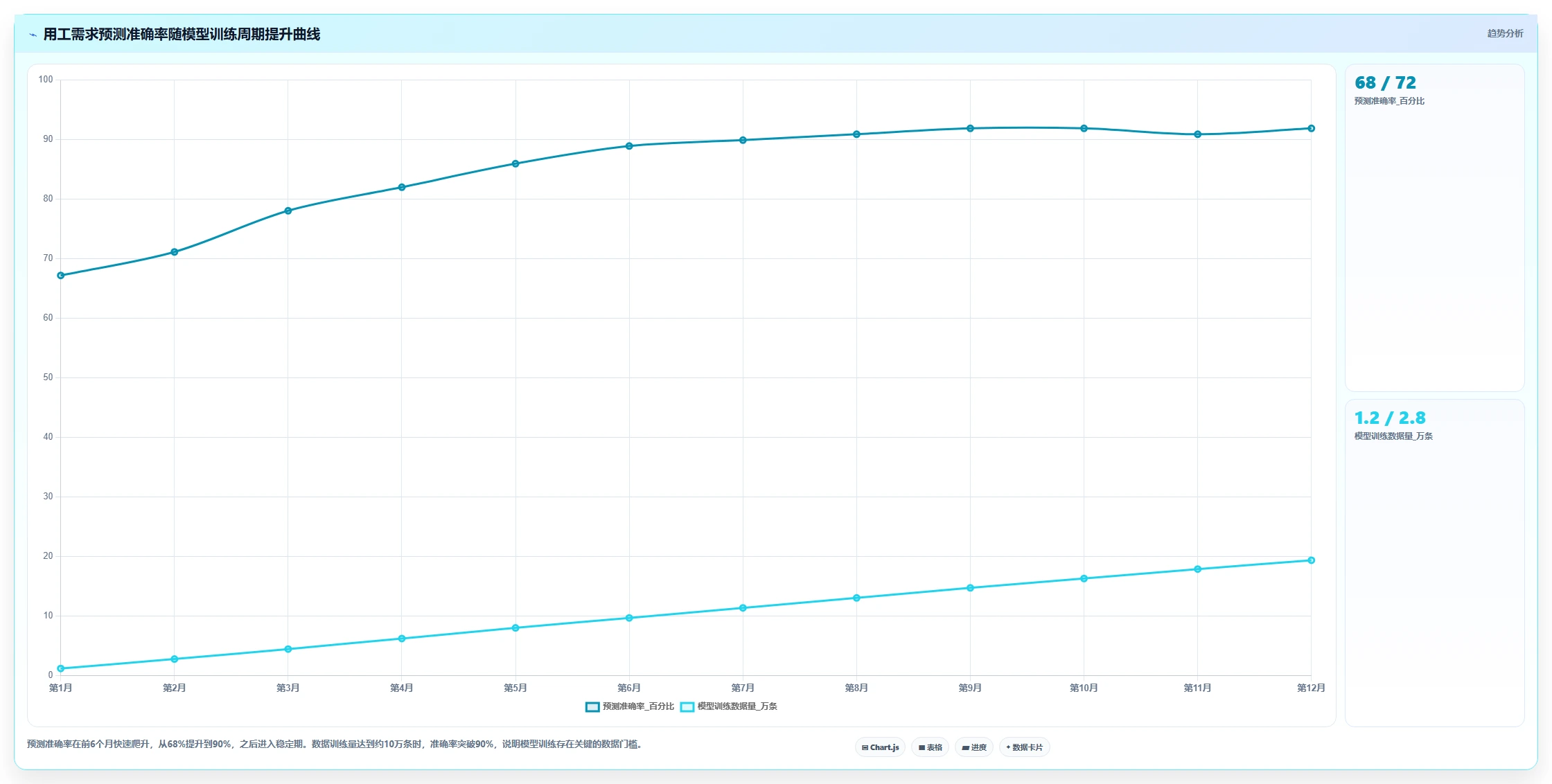The image size is (1552, 784).
Task: Click the chart title trend icon
Action: (x=33, y=35)
